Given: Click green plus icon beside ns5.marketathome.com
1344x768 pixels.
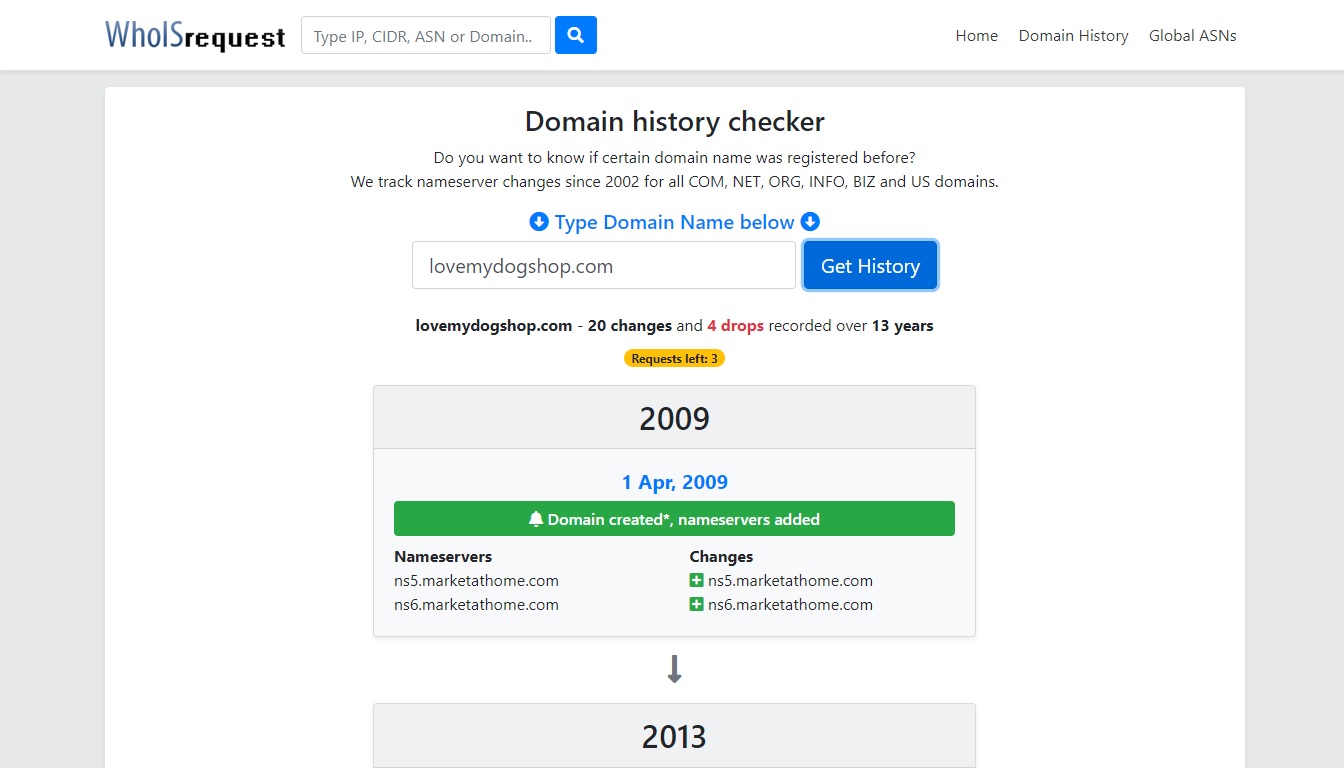Looking at the screenshot, I should point(697,580).
